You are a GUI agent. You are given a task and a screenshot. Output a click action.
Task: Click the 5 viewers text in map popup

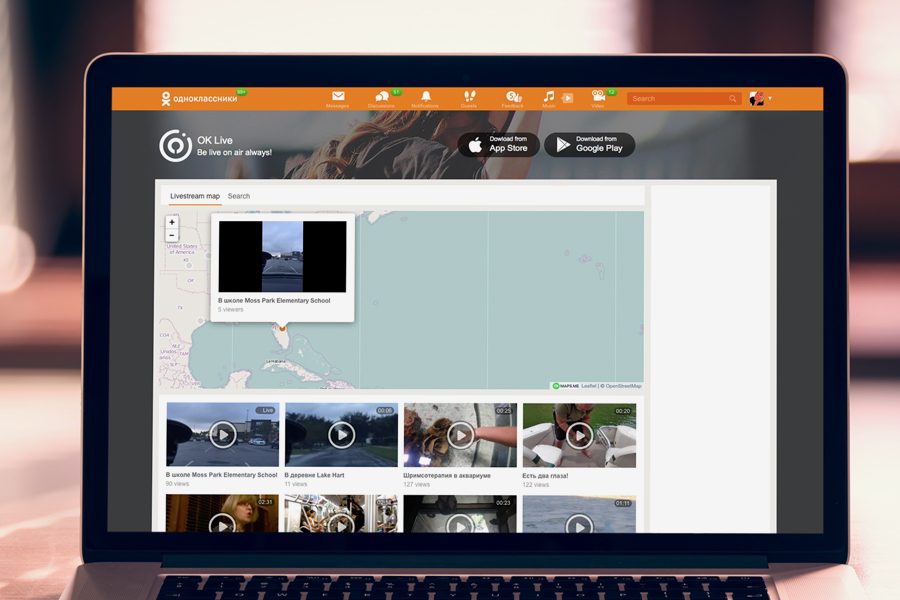(x=231, y=309)
